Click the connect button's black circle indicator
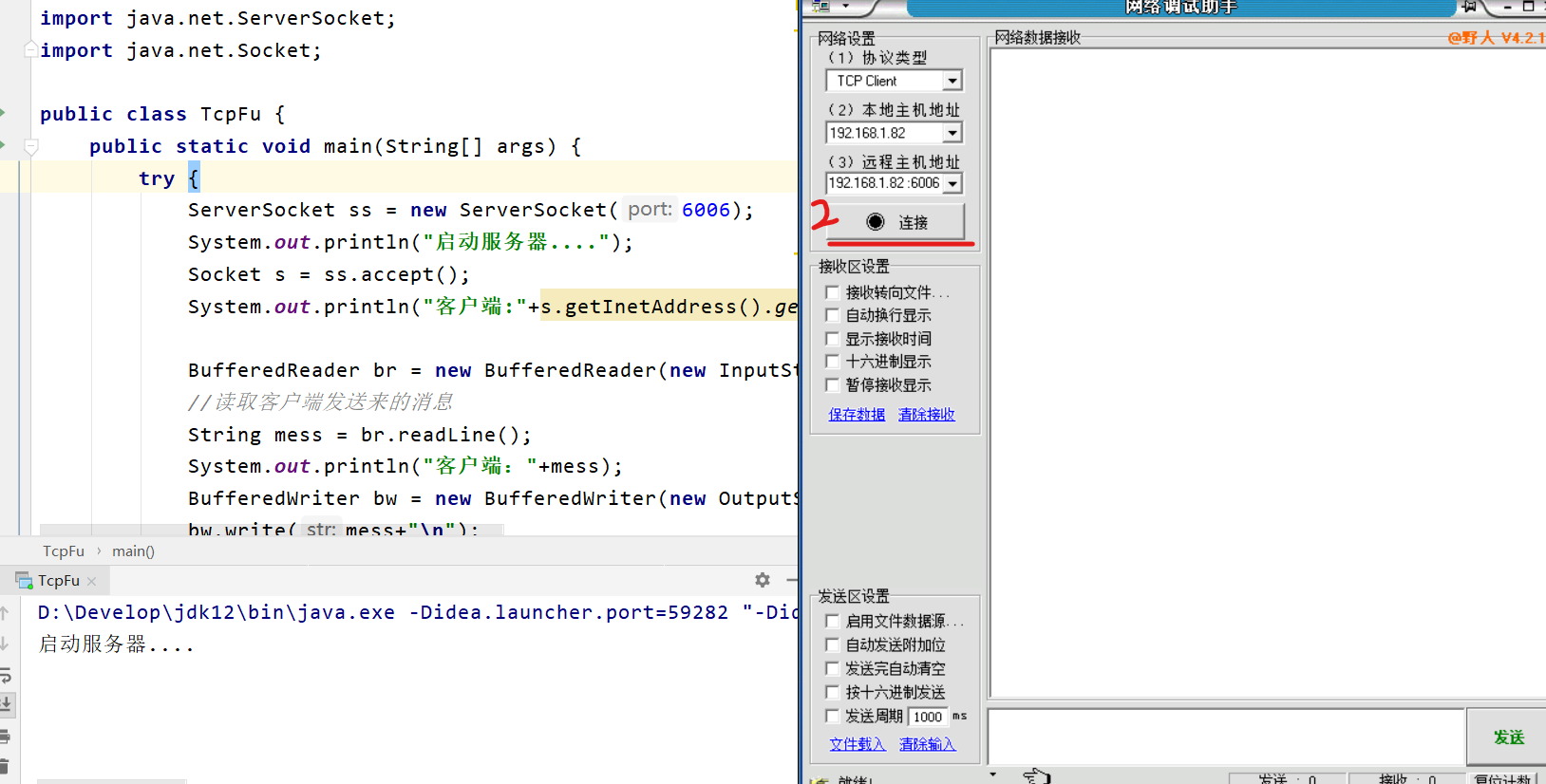 (x=876, y=222)
